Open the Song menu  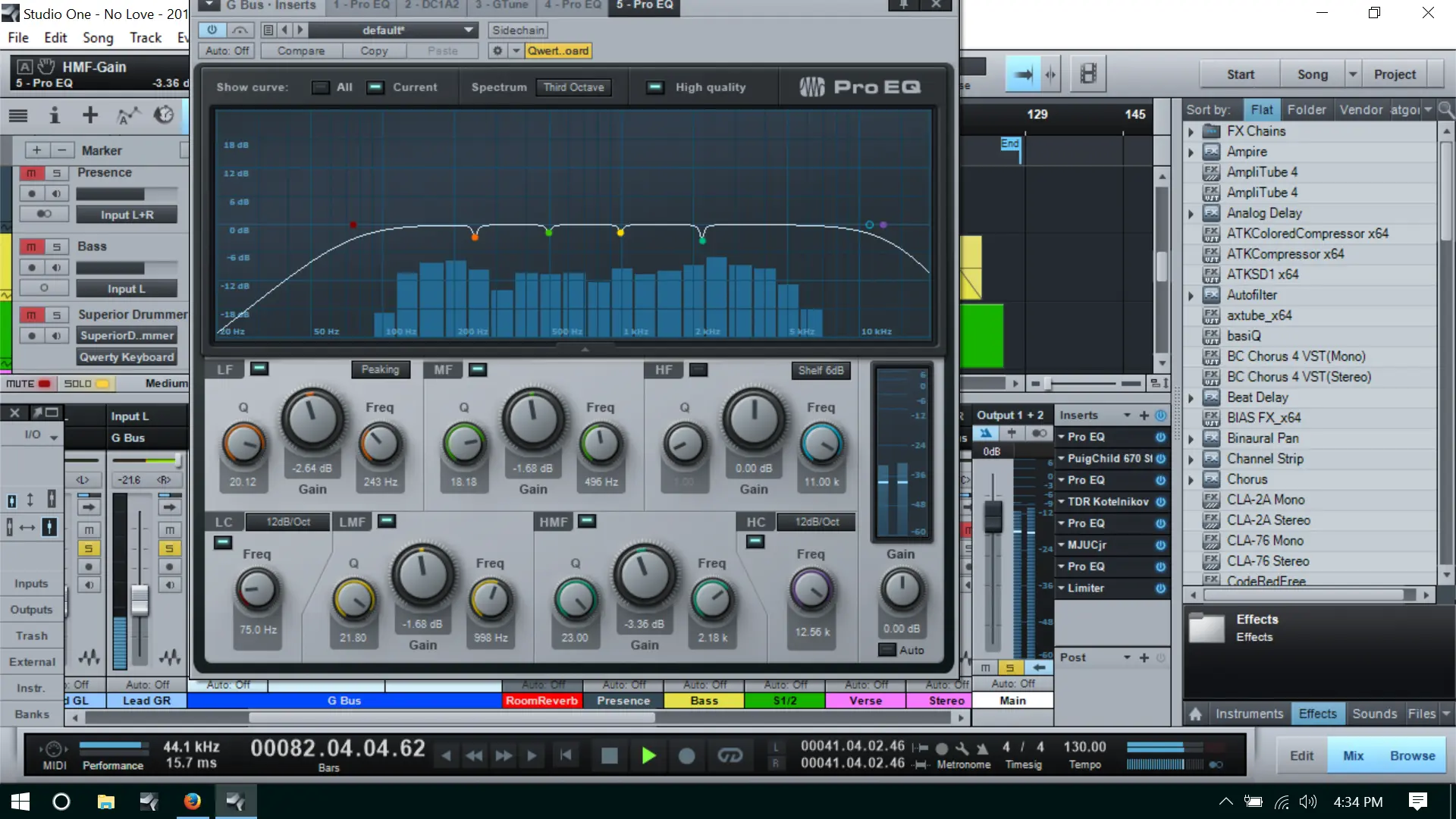(x=97, y=37)
